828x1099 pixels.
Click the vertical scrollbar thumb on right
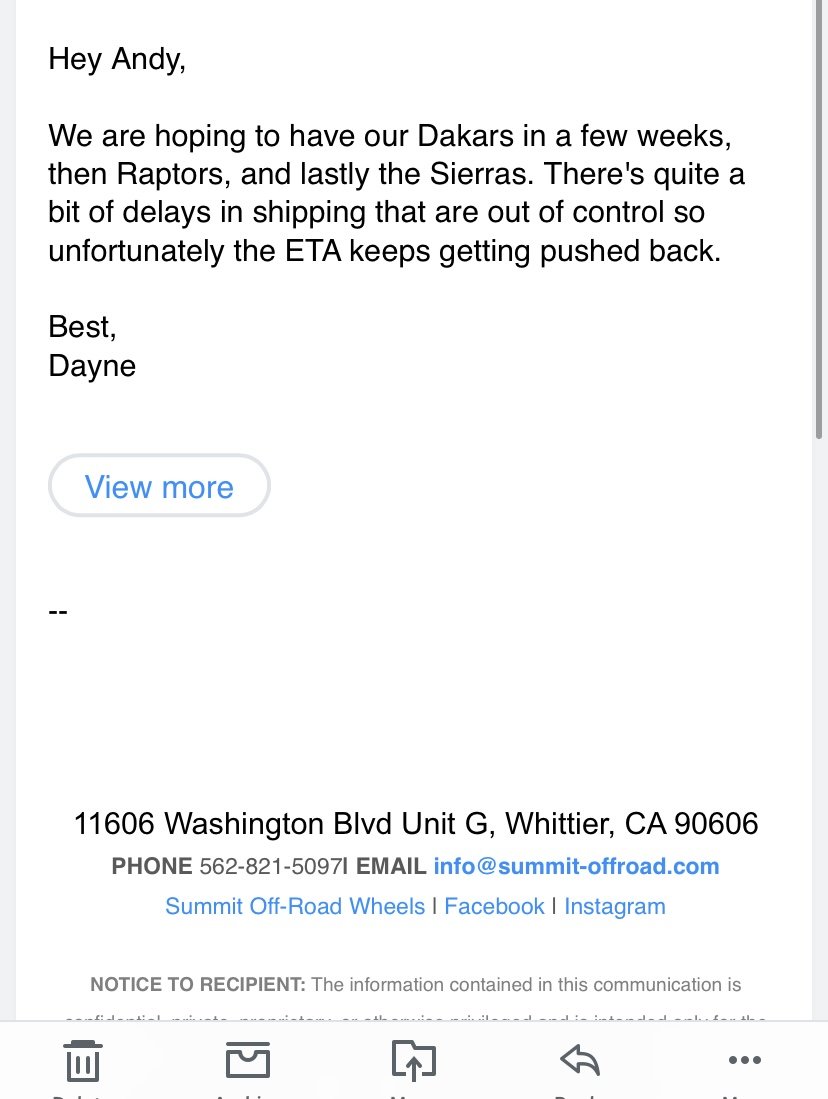pyautogui.click(x=819, y=219)
